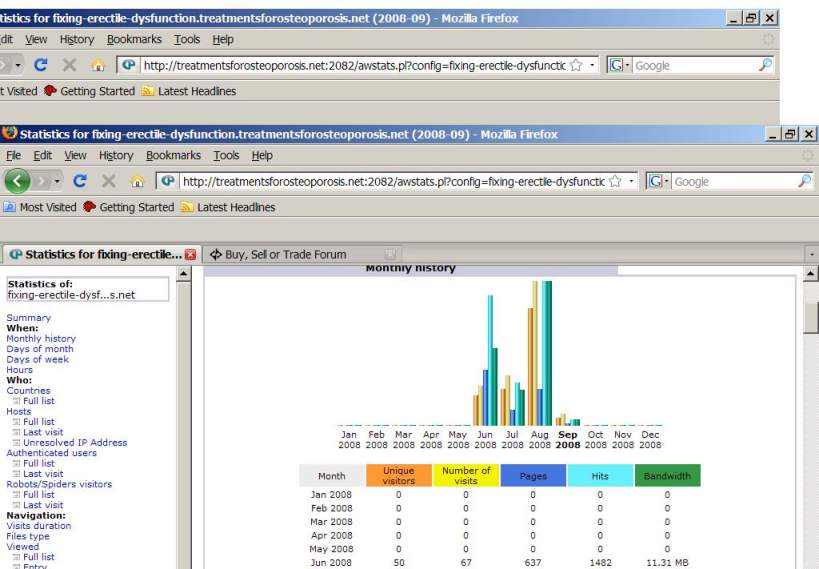Open front window's Getting Started bookmark

pyautogui.click(x=136, y=208)
